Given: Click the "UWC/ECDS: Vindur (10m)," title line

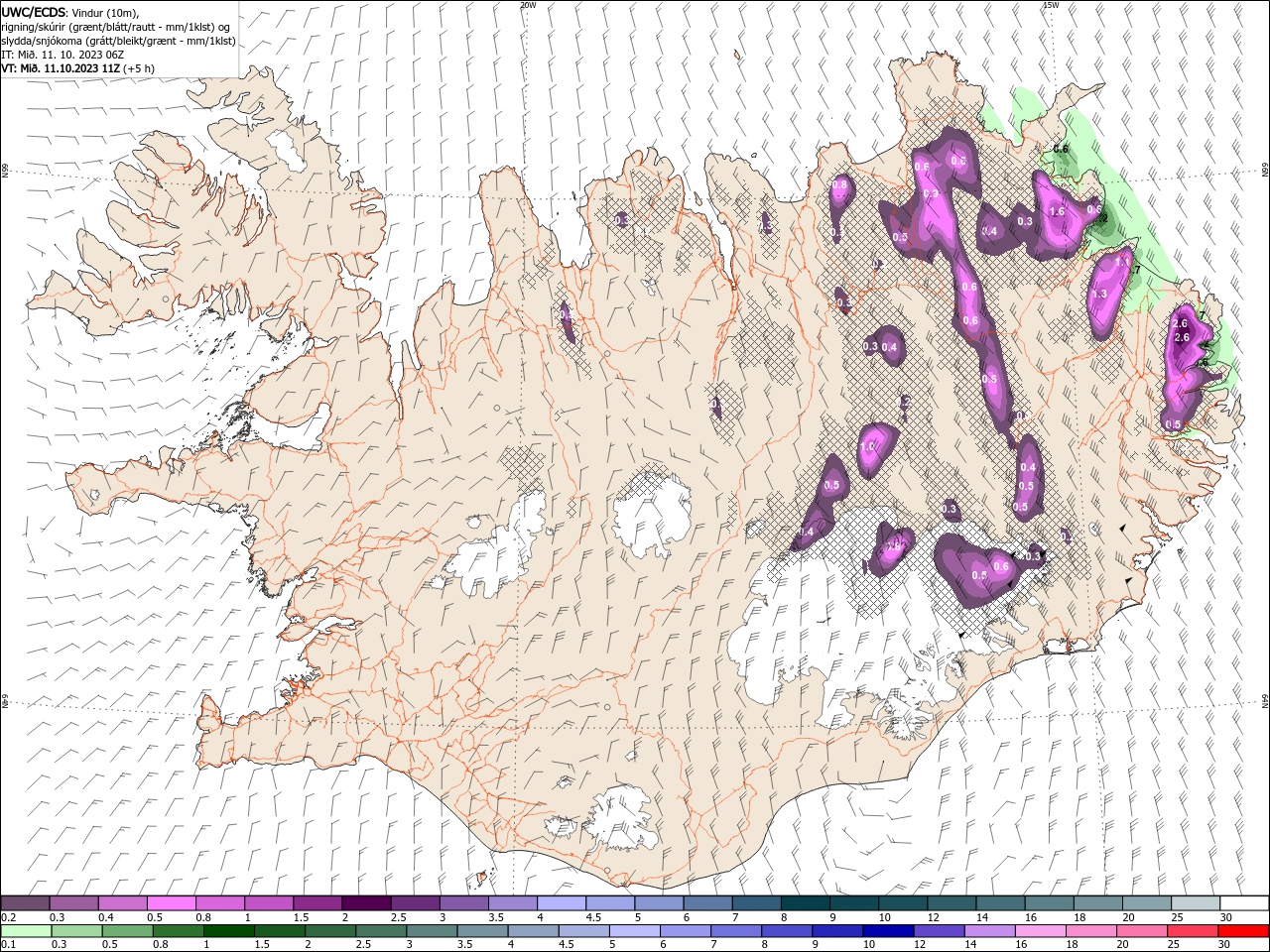Looking at the screenshot, I should point(70,11).
